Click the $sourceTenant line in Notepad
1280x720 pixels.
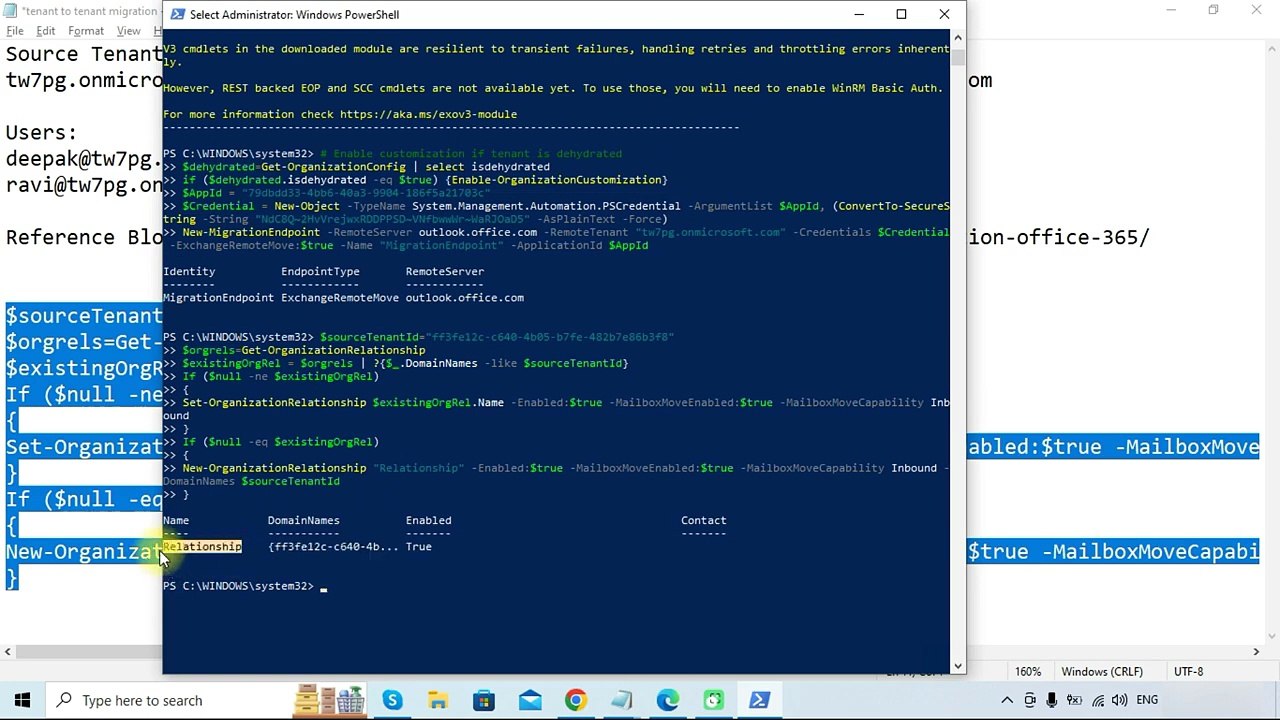[84, 316]
